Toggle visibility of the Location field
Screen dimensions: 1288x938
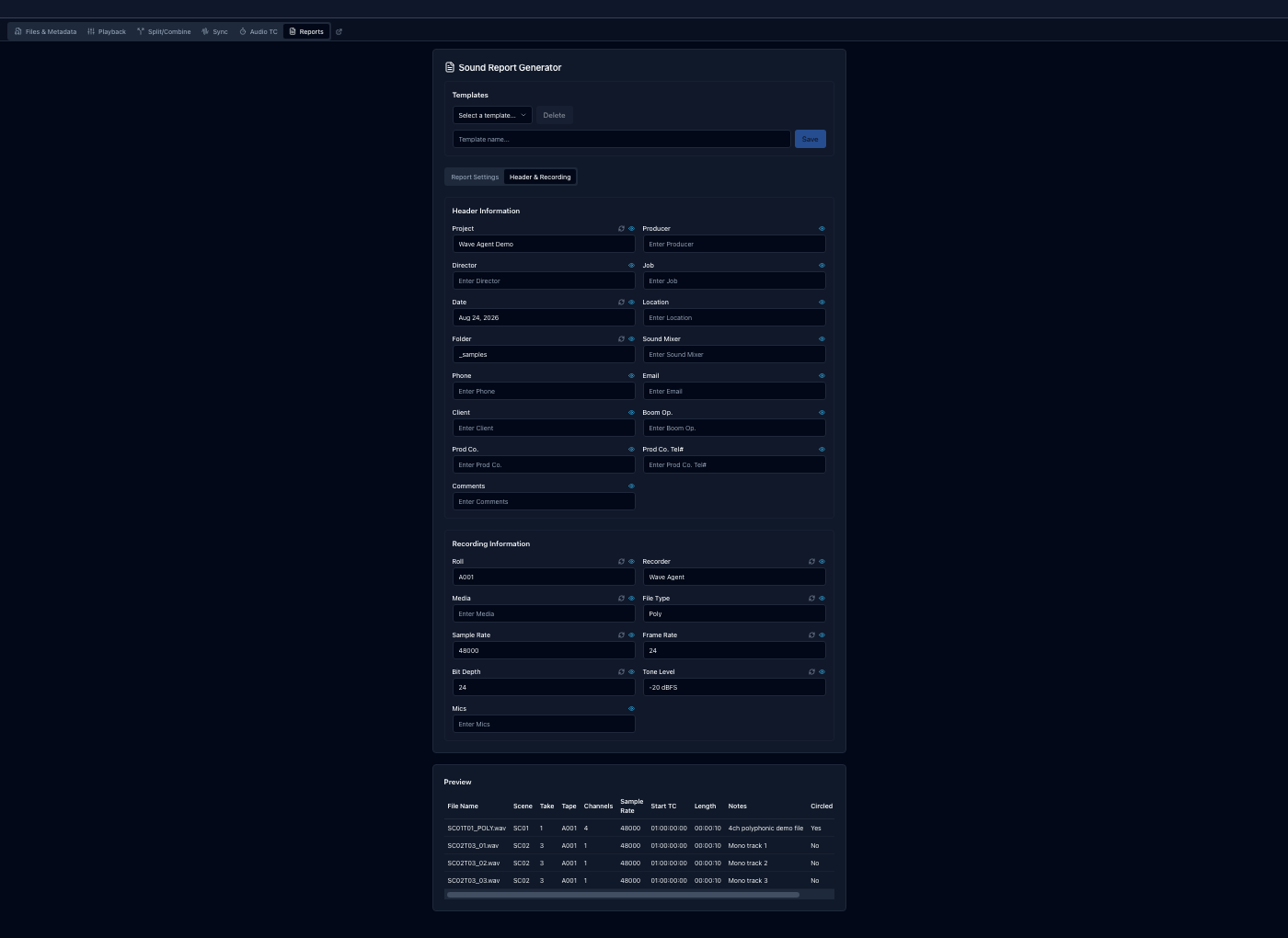coord(822,302)
